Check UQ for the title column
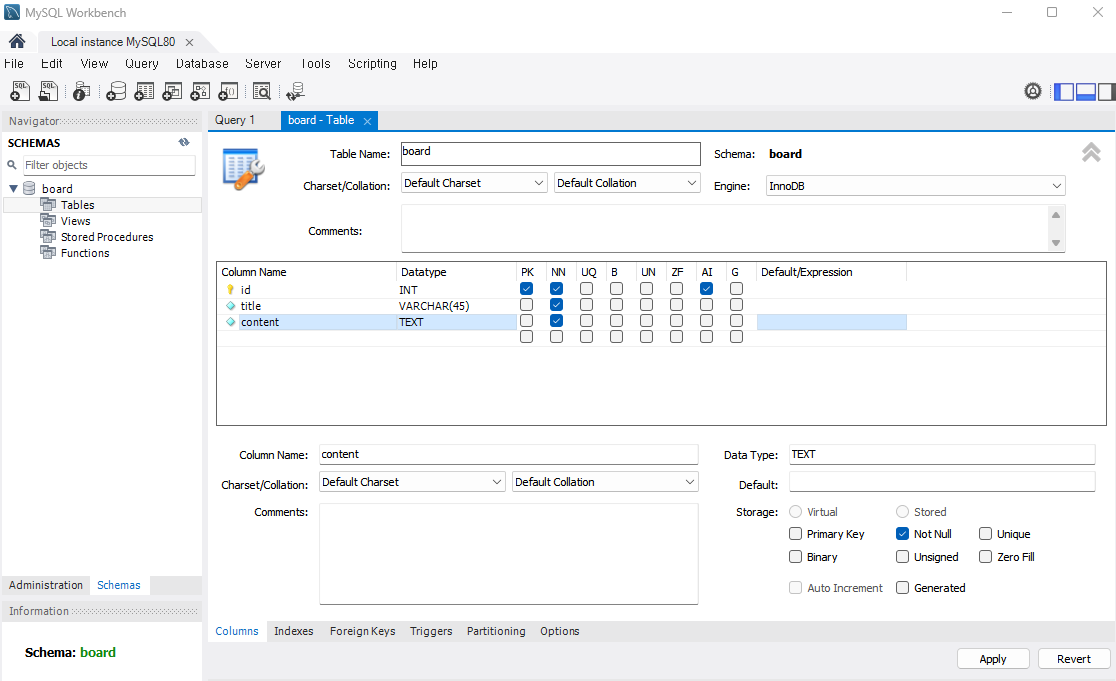This screenshot has height=681, width=1116. (x=586, y=305)
